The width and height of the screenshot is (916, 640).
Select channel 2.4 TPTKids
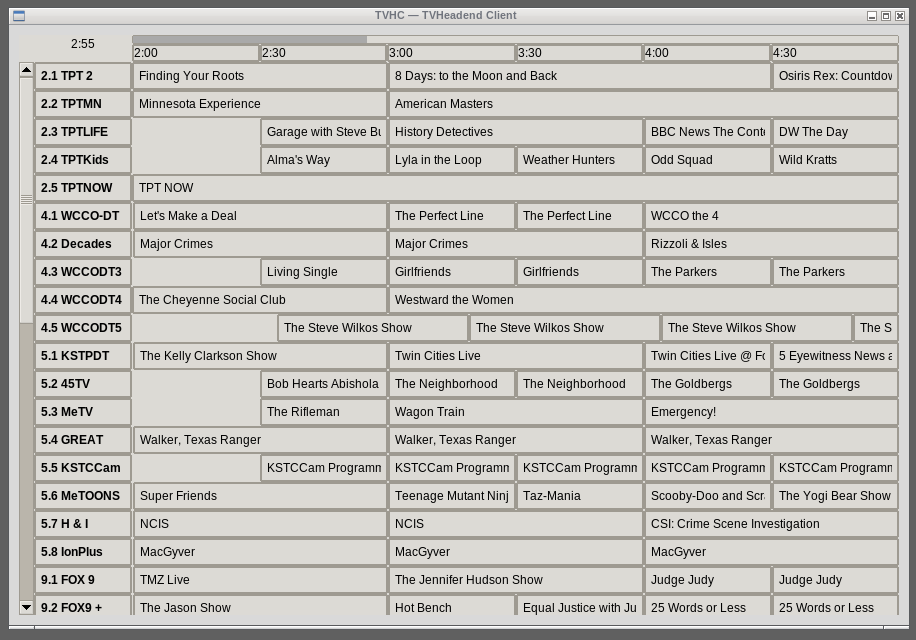tap(83, 160)
